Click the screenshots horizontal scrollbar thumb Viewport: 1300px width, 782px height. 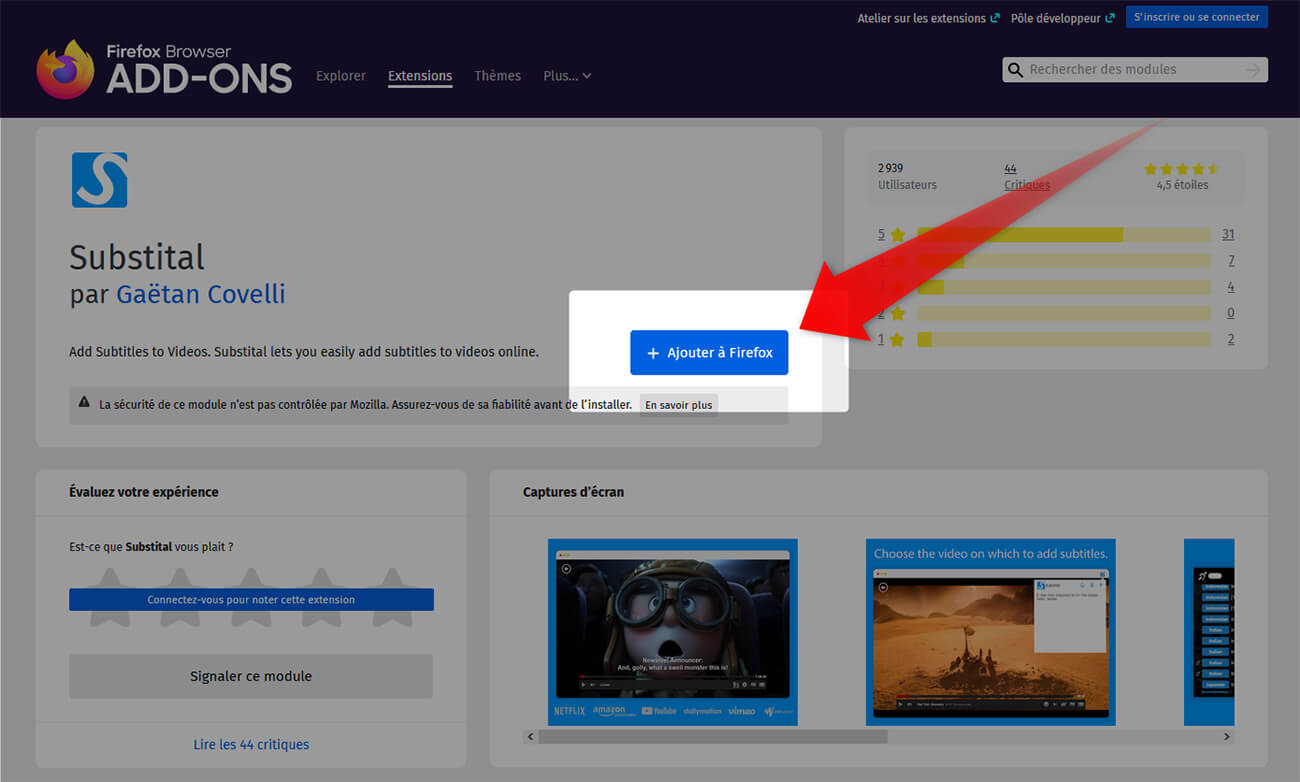click(x=713, y=737)
